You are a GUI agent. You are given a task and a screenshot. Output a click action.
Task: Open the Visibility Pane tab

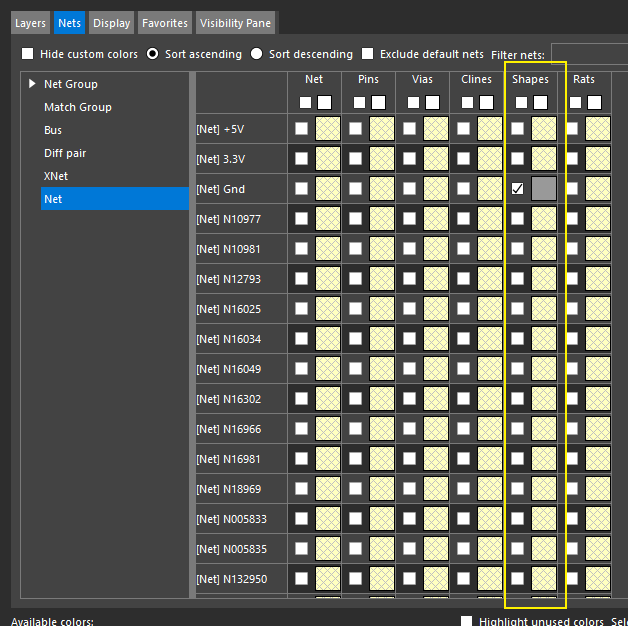click(234, 23)
